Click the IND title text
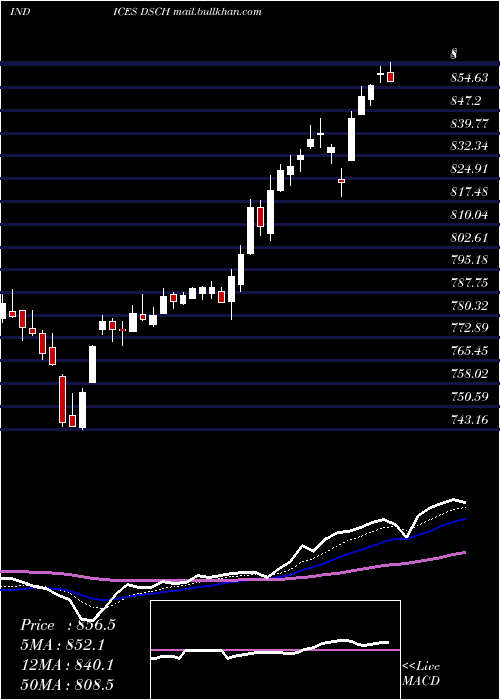Image resolution: width=500 pixels, height=700 pixels. (x=20, y=12)
